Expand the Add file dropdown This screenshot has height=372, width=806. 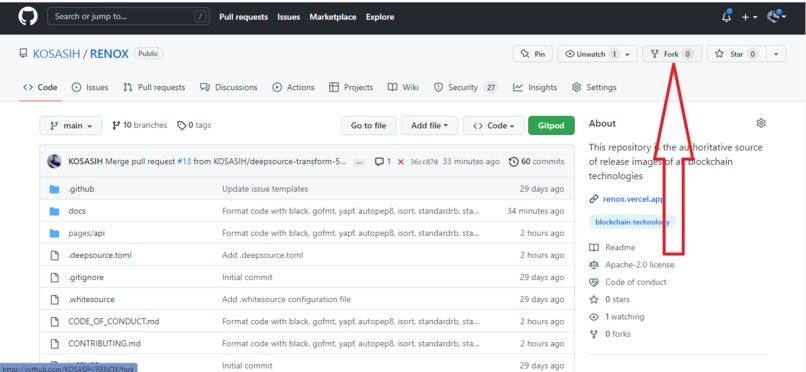click(430, 125)
